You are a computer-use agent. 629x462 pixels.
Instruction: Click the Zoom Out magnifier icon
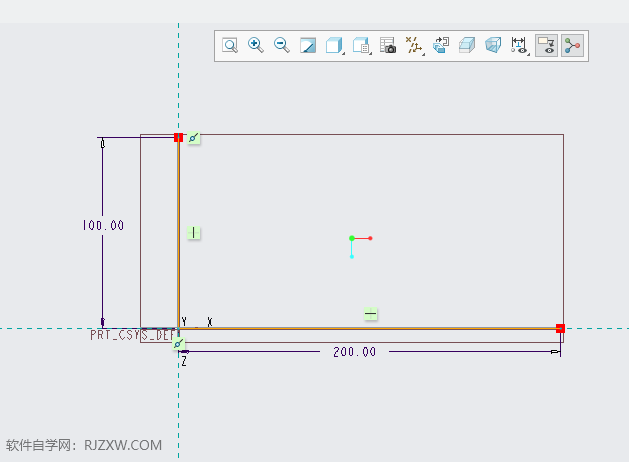point(282,45)
